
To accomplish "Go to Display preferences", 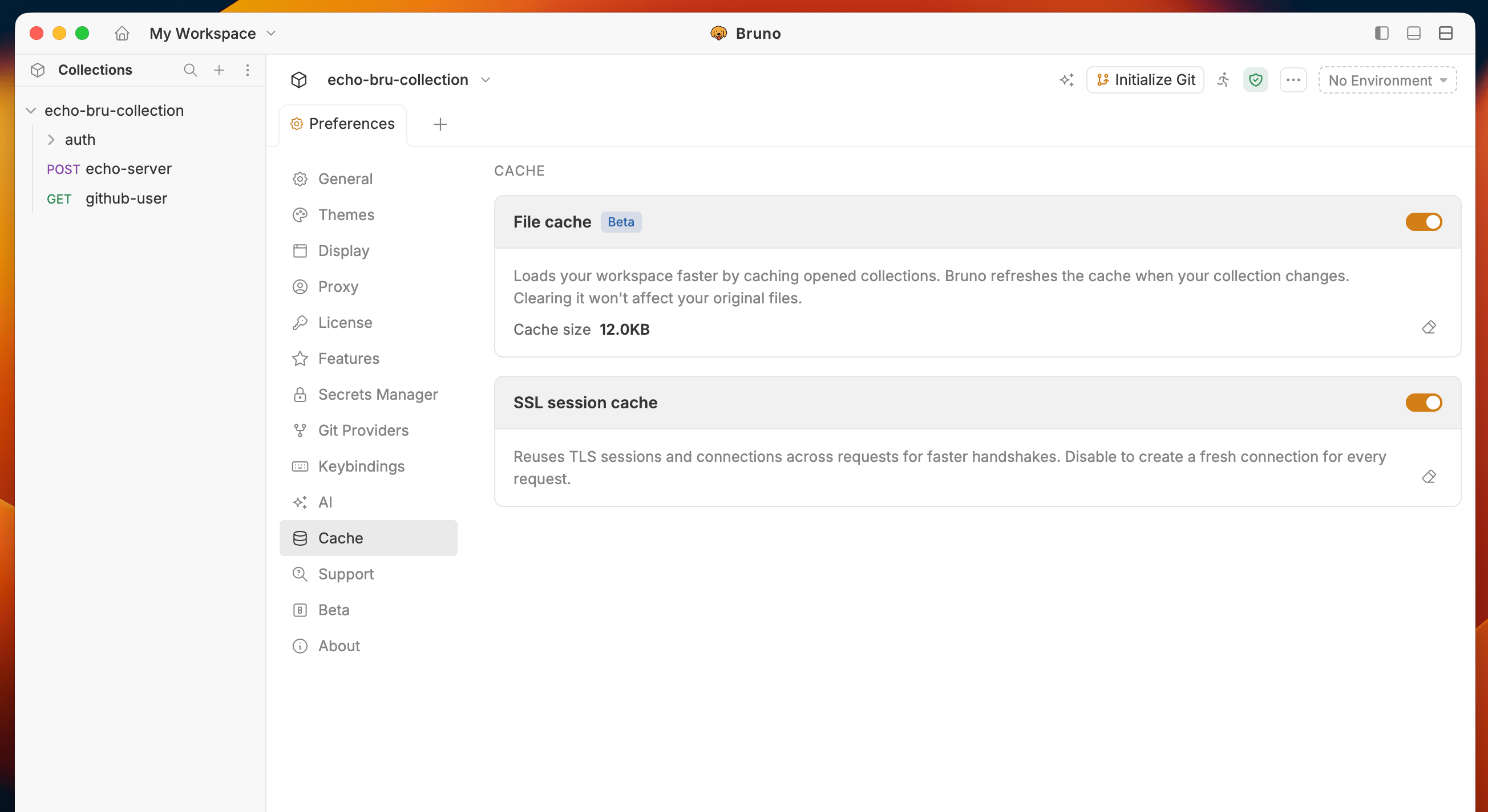I will pyautogui.click(x=368, y=250).
